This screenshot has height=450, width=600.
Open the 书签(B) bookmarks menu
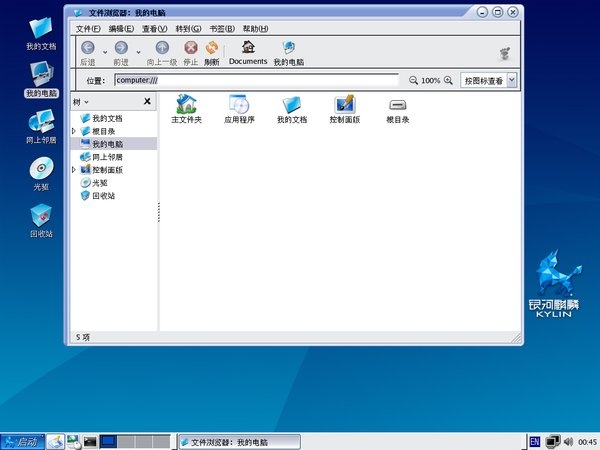click(221, 28)
